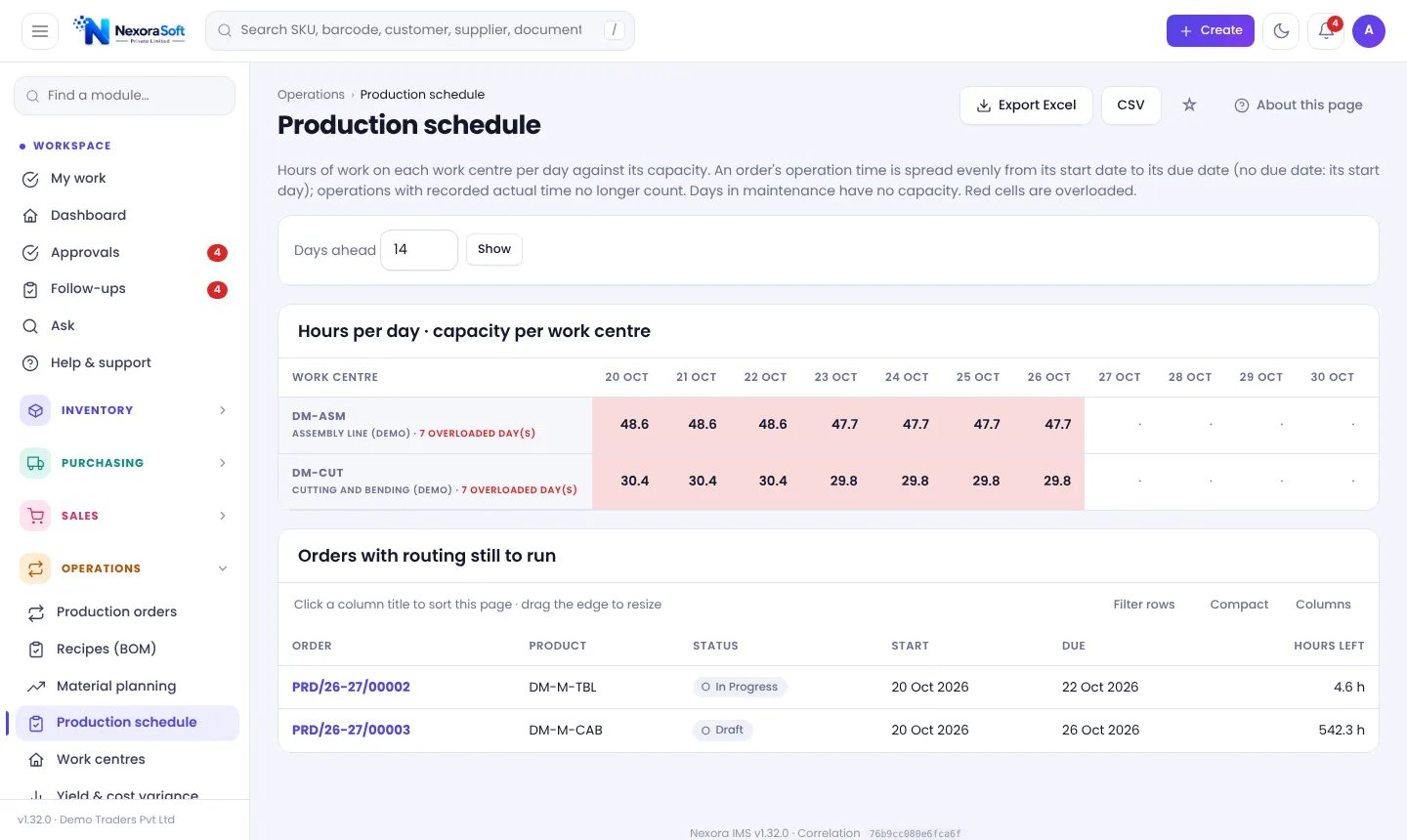This screenshot has height=840, width=1407.
Task: Sort by the ORDER column header
Action: [312, 646]
